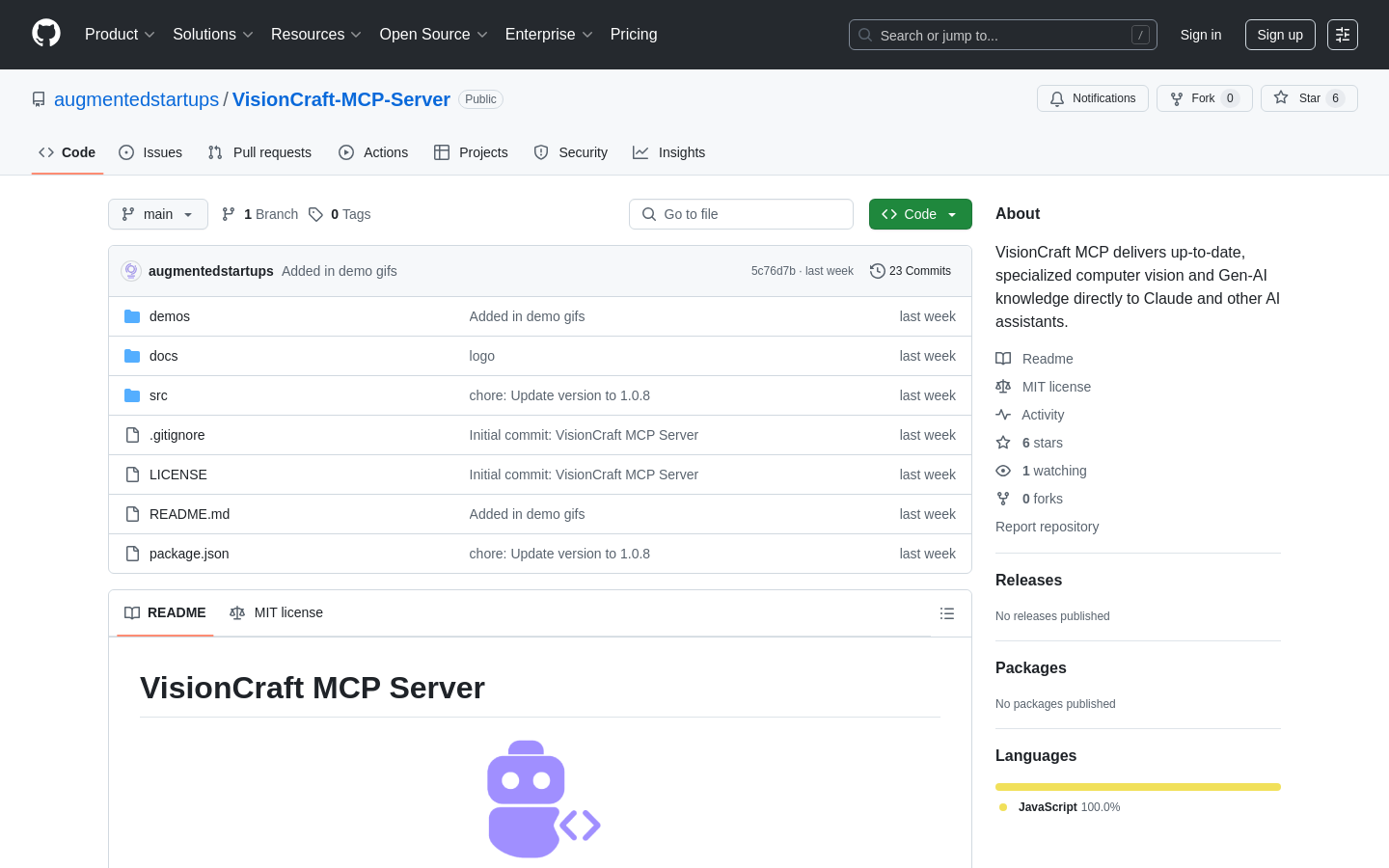Switch to the Pull requests tab
Screen dimensions: 1389x868
point(259,152)
